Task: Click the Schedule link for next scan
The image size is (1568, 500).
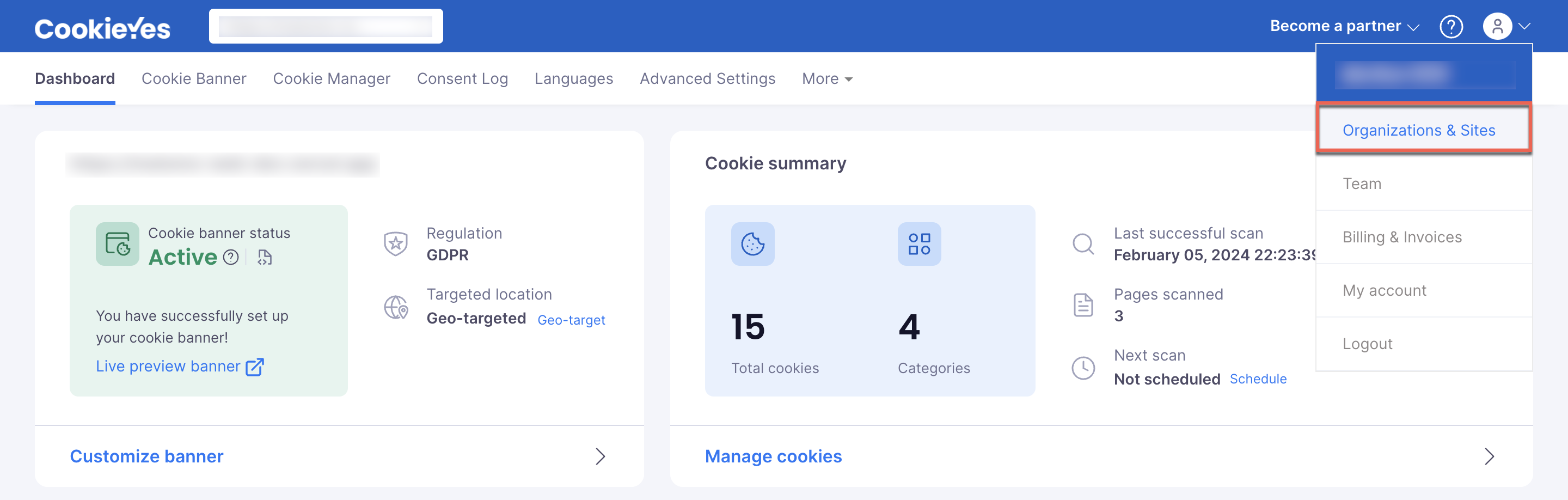Action: pyautogui.click(x=1258, y=379)
